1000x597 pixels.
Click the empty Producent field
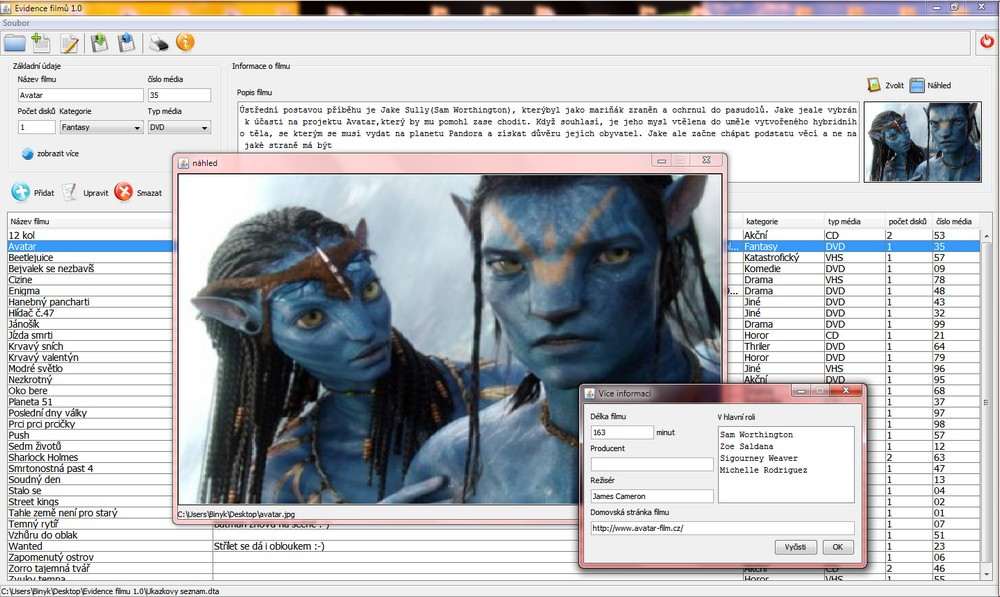pyautogui.click(x=652, y=464)
